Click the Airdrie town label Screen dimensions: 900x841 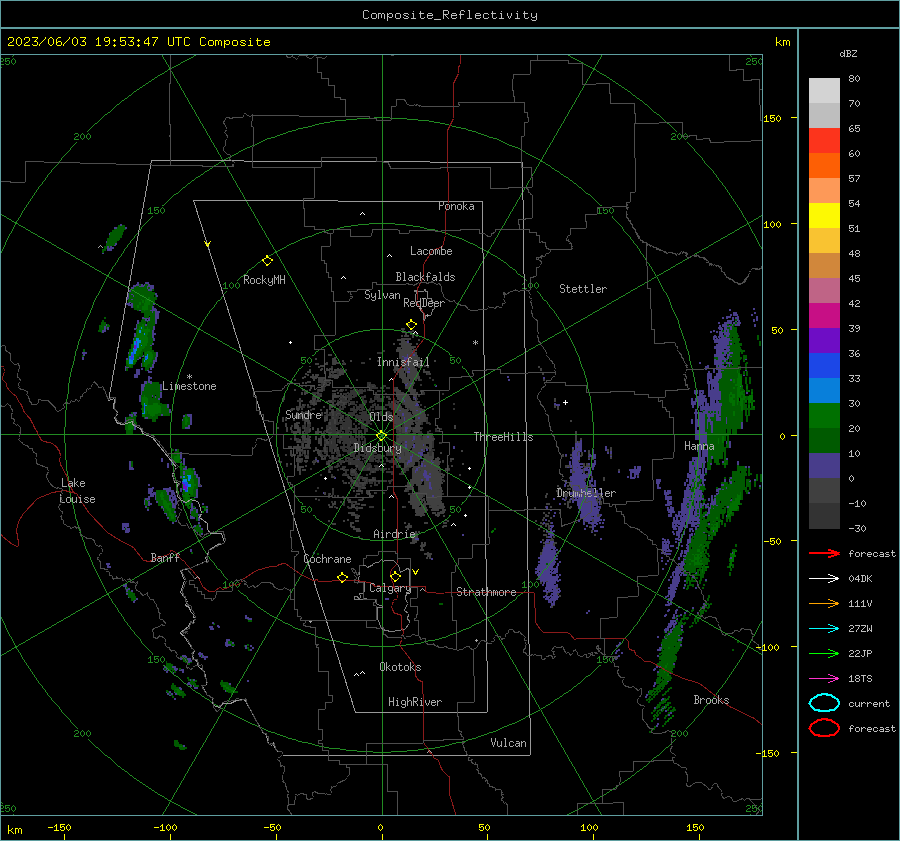pyautogui.click(x=394, y=534)
